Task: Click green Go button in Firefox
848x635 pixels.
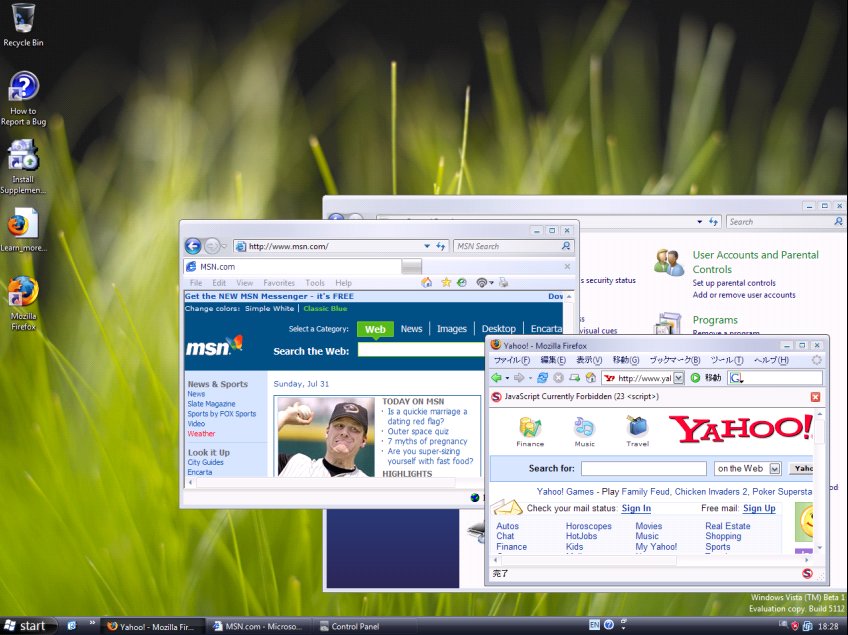Action: (x=695, y=378)
